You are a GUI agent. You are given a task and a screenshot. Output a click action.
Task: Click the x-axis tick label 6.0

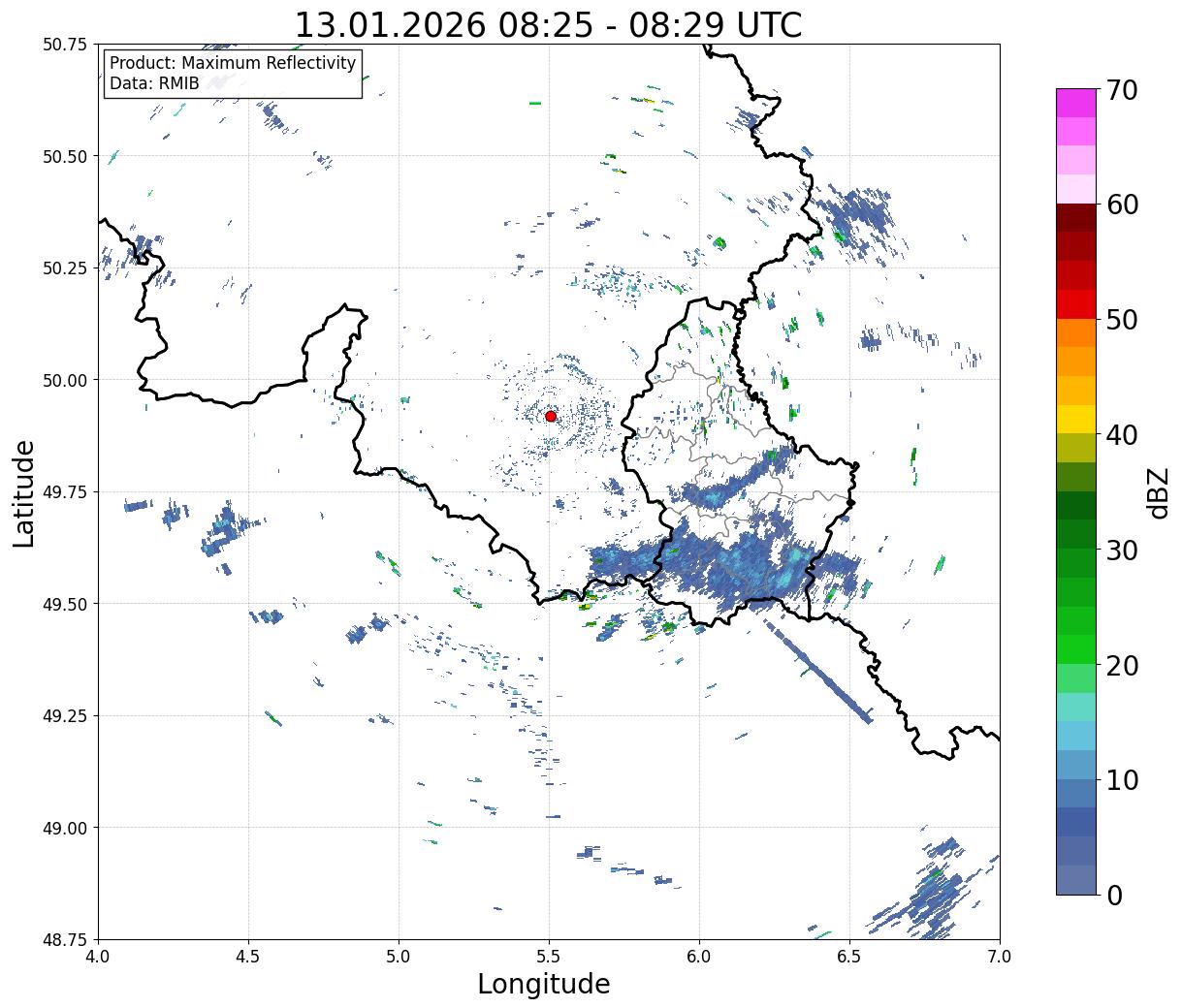tap(699, 956)
